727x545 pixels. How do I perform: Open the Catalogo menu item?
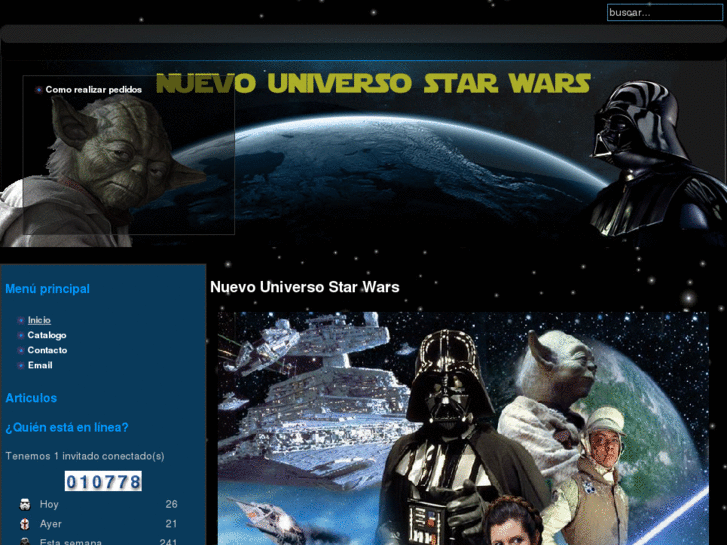tap(47, 335)
